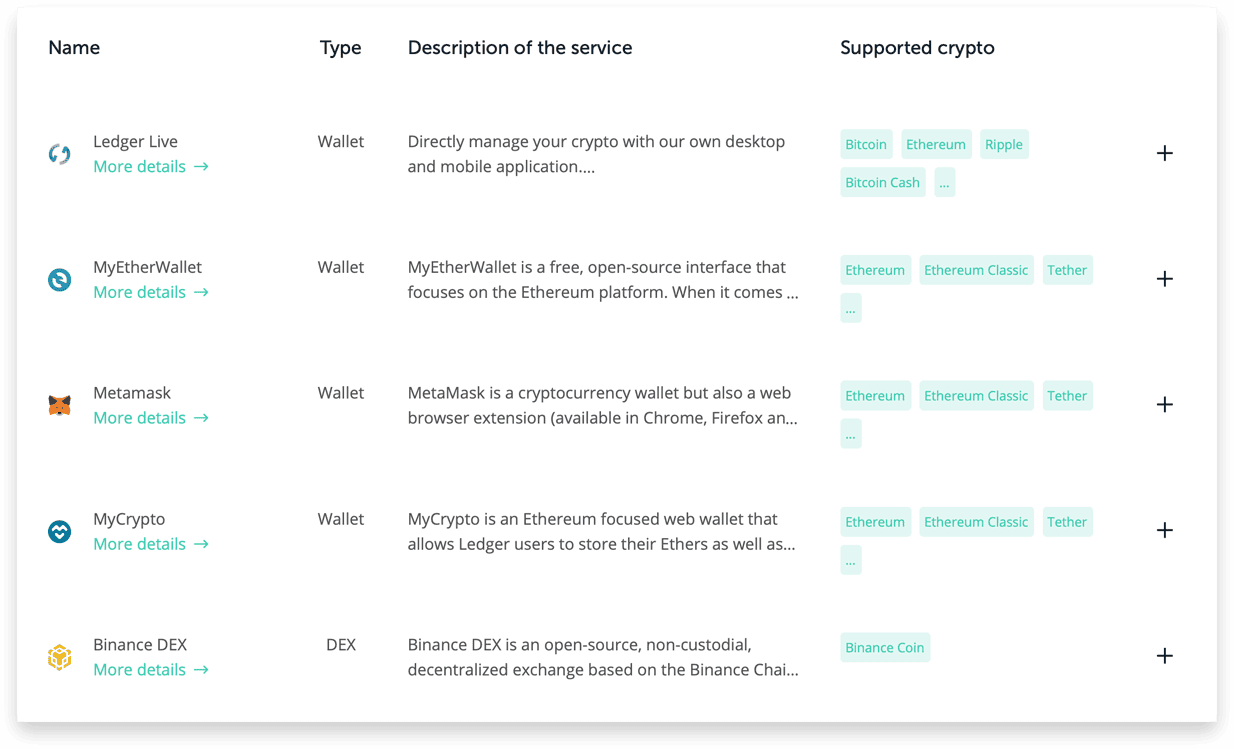
Task: Click the Binance Coin tag
Action: pyautogui.click(x=885, y=648)
